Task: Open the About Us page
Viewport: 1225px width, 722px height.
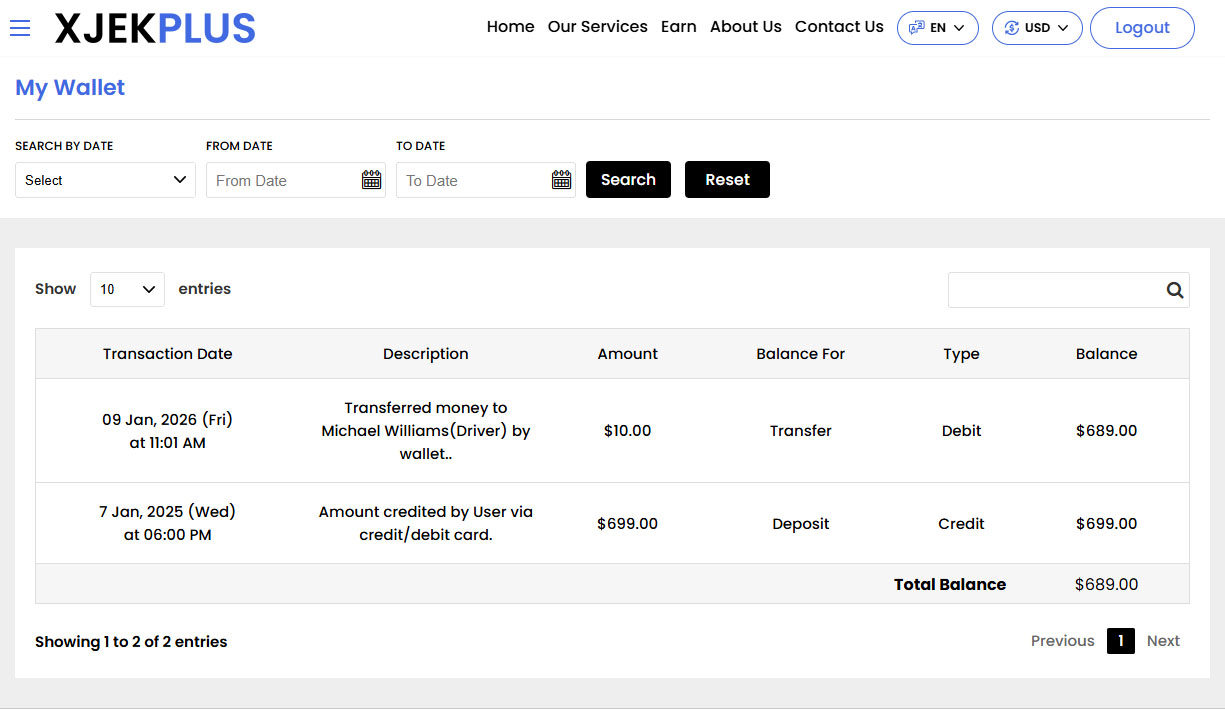Action: coord(745,27)
